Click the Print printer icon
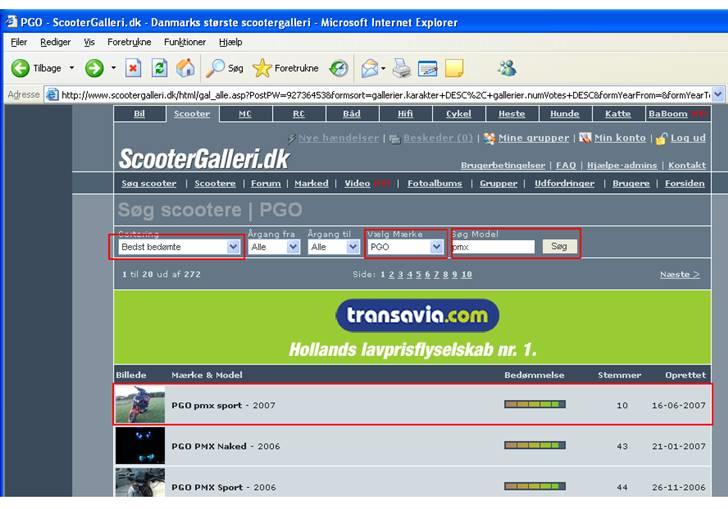This screenshot has width=728, height=509. pos(402,68)
